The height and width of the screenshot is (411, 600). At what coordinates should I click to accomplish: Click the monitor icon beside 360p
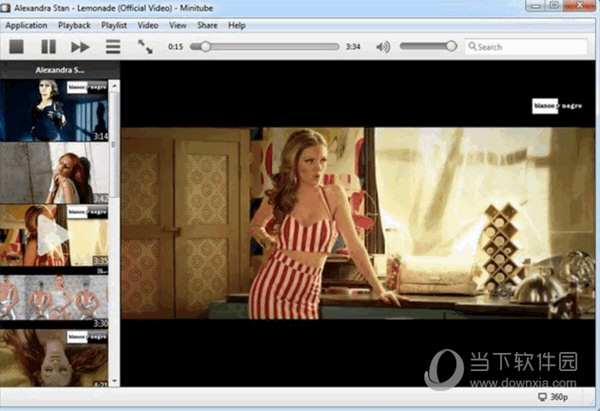click(x=542, y=397)
